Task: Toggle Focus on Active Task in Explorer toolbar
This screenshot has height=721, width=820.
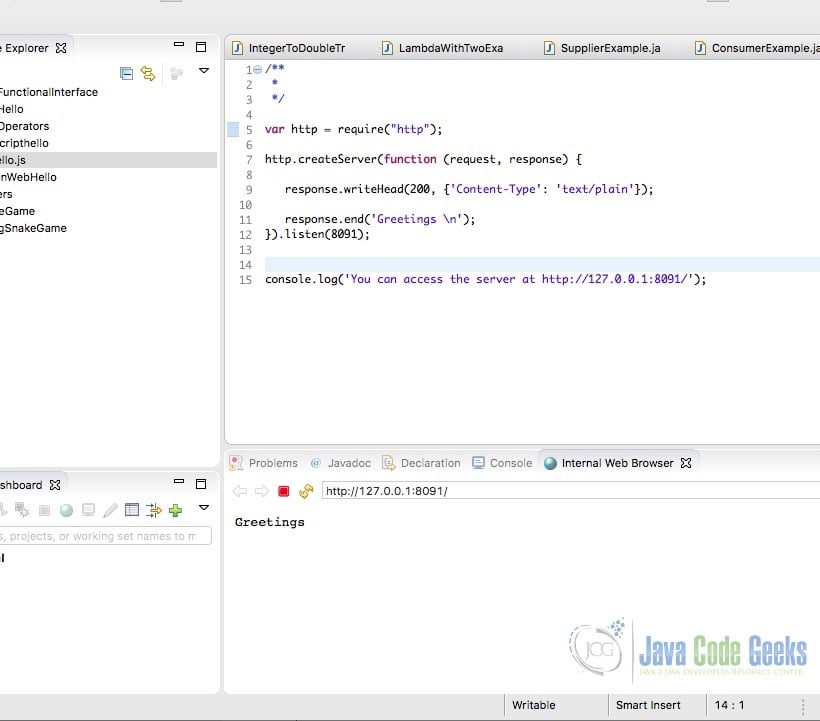Action: (177, 72)
